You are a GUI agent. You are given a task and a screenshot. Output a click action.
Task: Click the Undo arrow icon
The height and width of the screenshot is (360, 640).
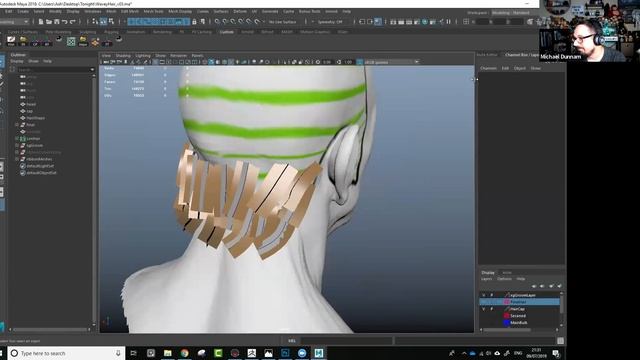64,22
